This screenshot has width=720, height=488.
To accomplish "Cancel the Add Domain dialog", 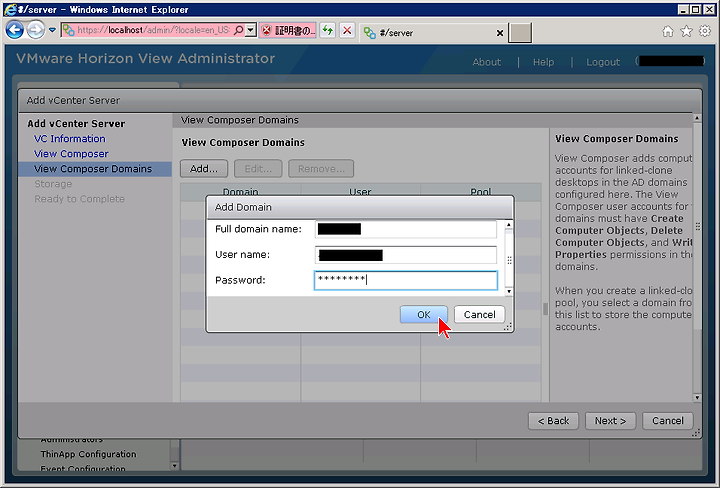I will click(x=479, y=314).
